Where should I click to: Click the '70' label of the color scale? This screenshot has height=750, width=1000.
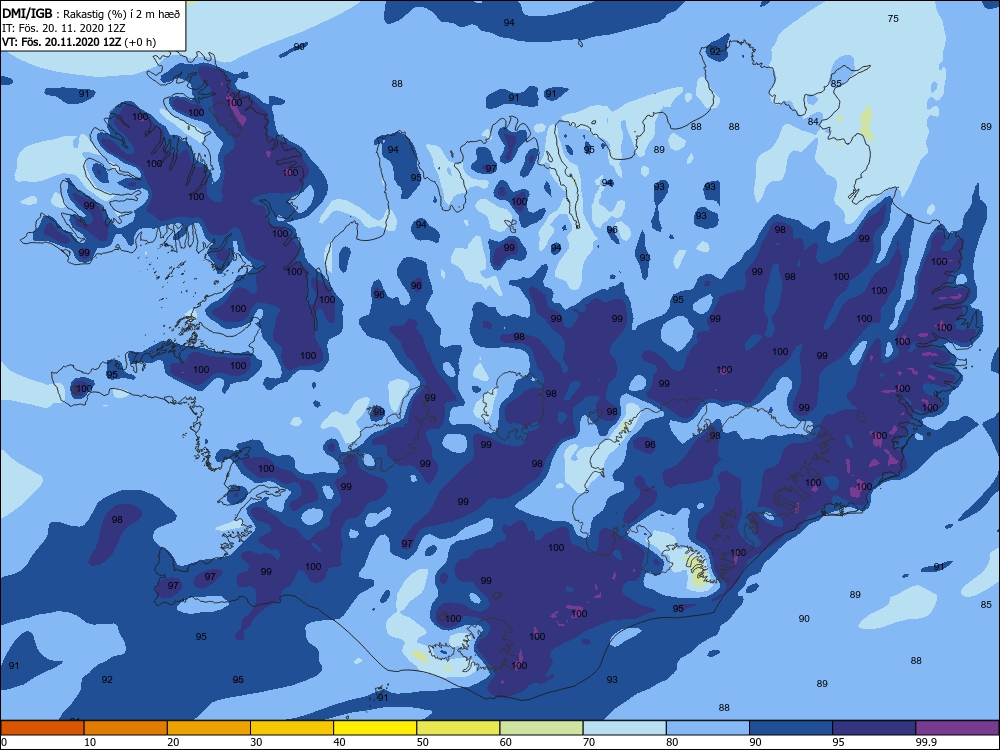point(589,742)
